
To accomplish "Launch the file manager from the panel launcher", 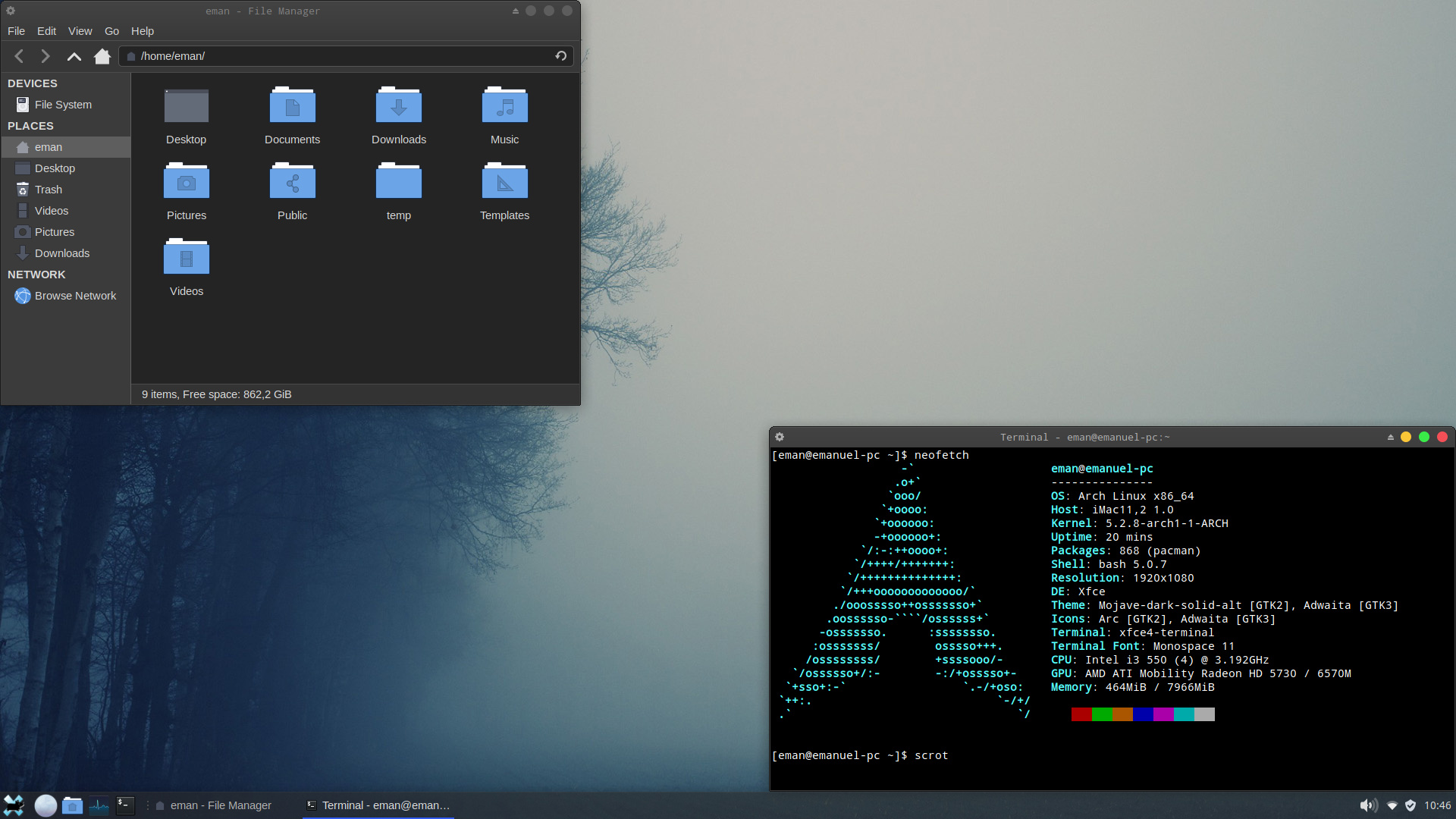I will point(72,805).
